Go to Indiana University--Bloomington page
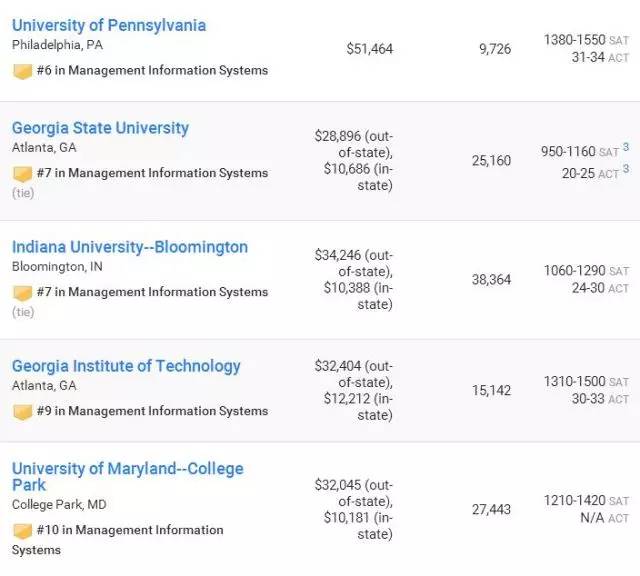The height and width of the screenshot is (576, 640). tap(130, 247)
